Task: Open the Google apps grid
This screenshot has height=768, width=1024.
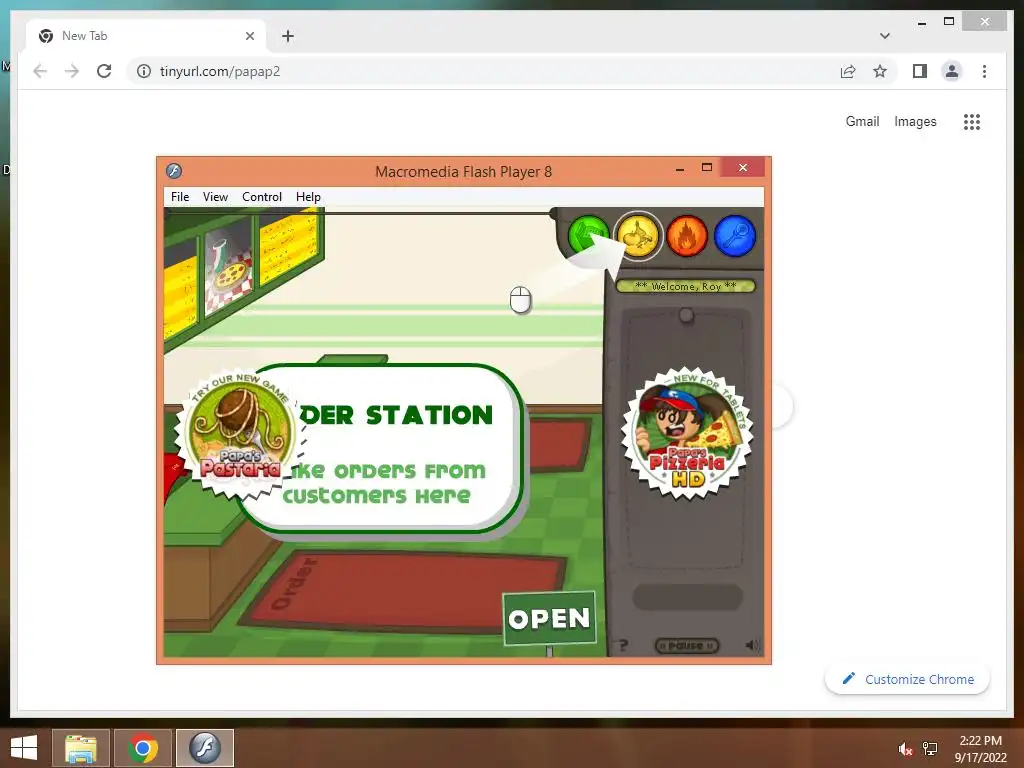Action: [x=972, y=121]
